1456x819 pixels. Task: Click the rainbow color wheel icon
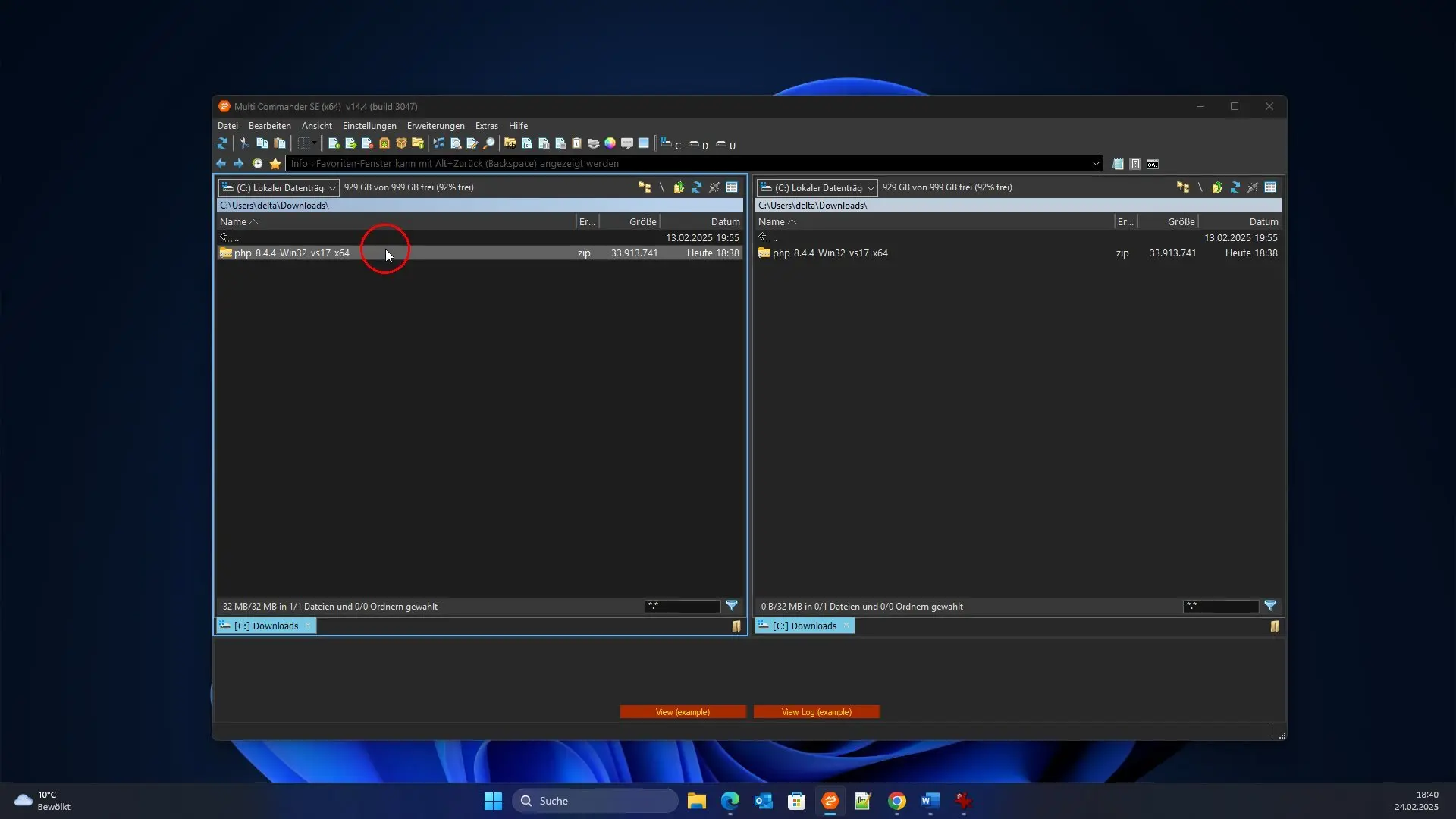(x=610, y=143)
